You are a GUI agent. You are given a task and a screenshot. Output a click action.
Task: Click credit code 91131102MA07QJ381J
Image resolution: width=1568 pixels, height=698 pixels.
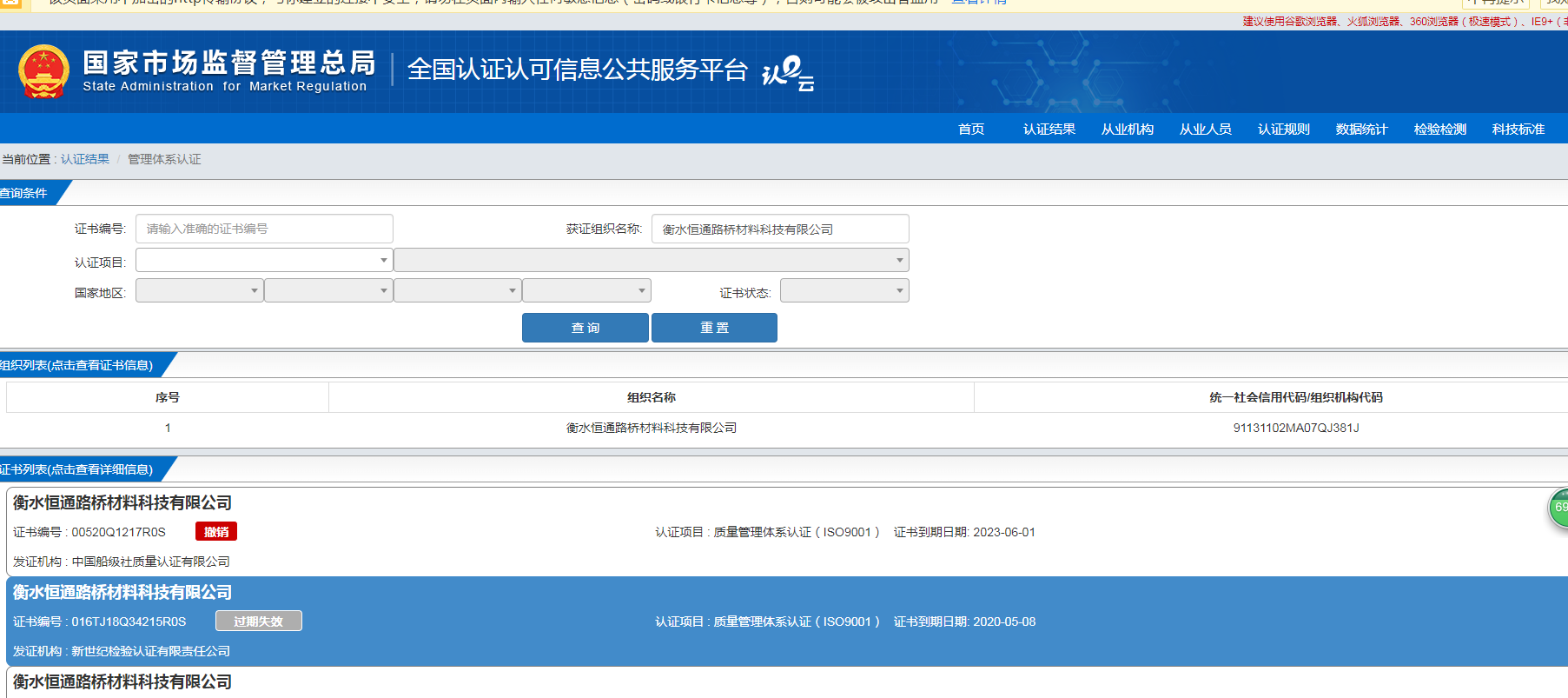point(1296,428)
